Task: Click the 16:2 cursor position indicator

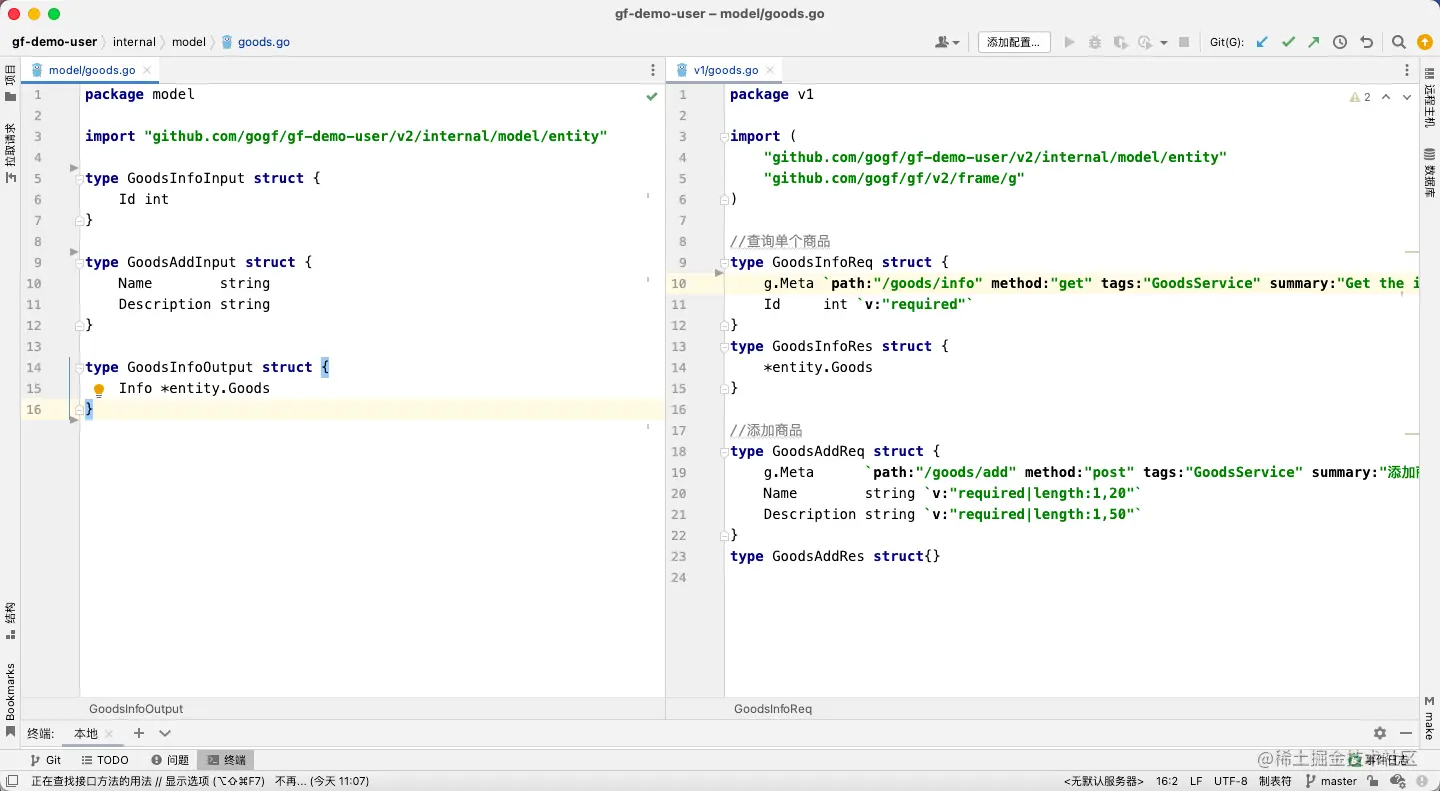Action: (x=1167, y=781)
